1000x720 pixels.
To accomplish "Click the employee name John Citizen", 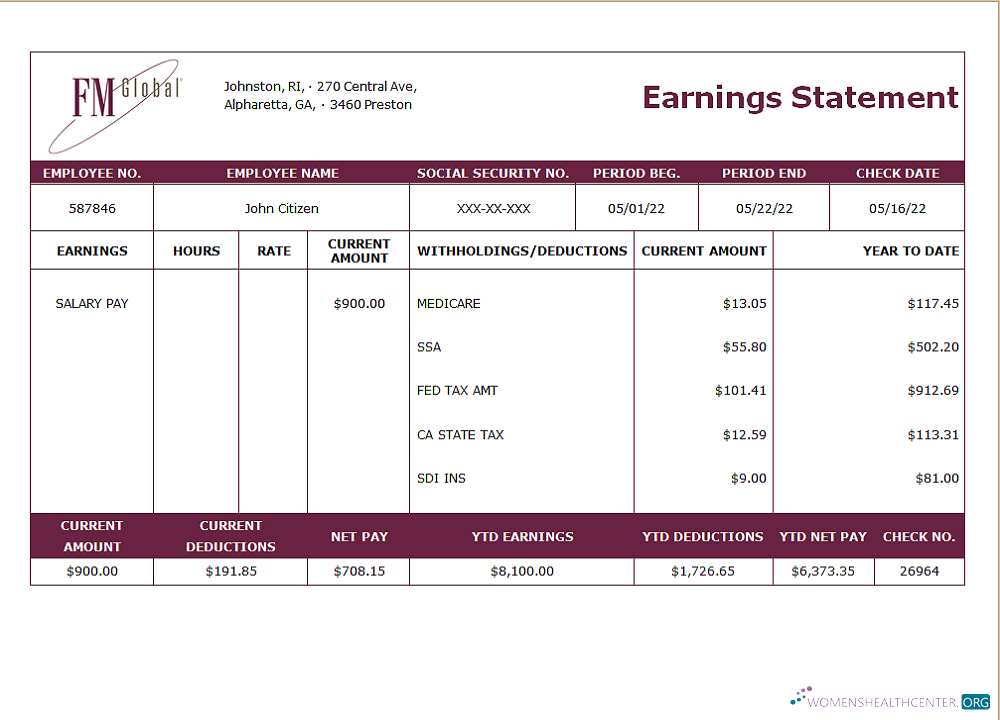I will [281, 208].
